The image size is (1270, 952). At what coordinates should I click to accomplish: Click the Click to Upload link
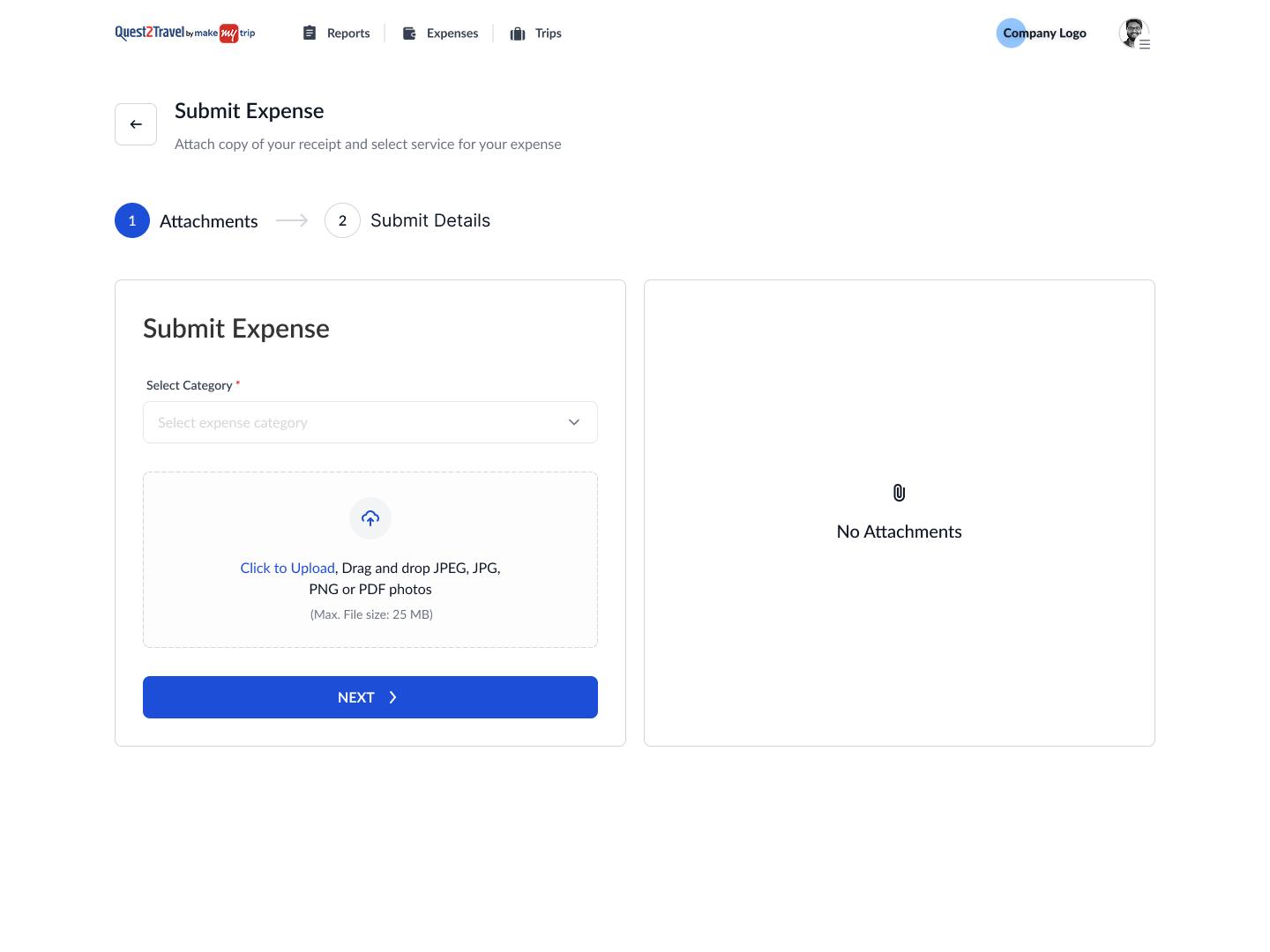(288, 568)
